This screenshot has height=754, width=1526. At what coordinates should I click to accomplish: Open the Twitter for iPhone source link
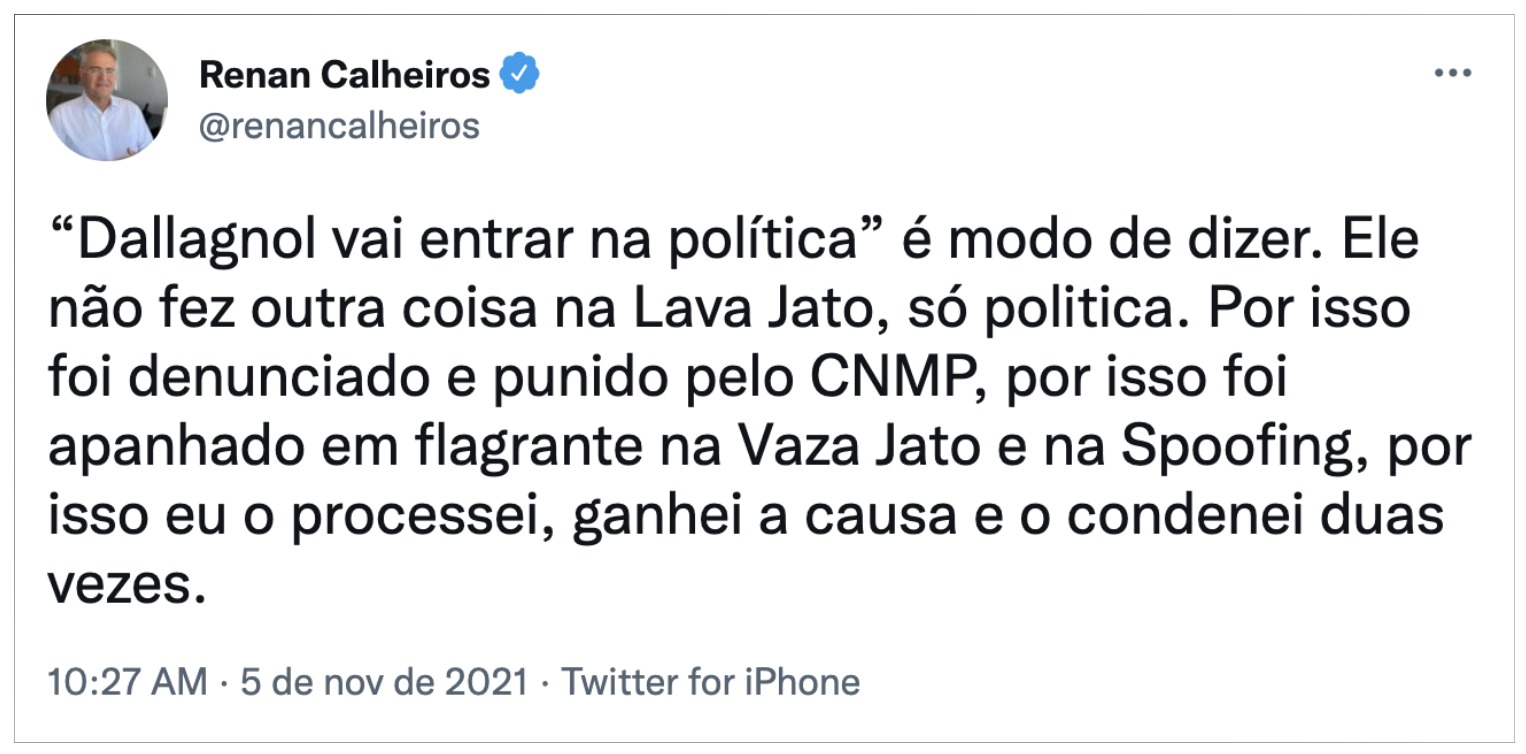[x=710, y=682]
